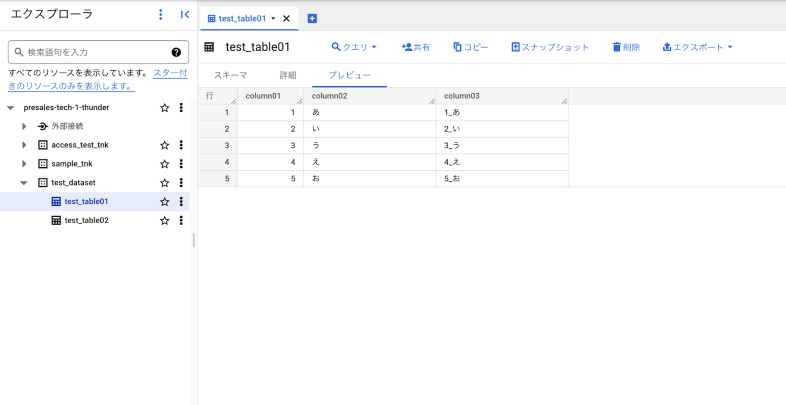The height and width of the screenshot is (405, 786).
Task: Star the access_test_tnk dataset
Action: pyautogui.click(x=164, y=145)
